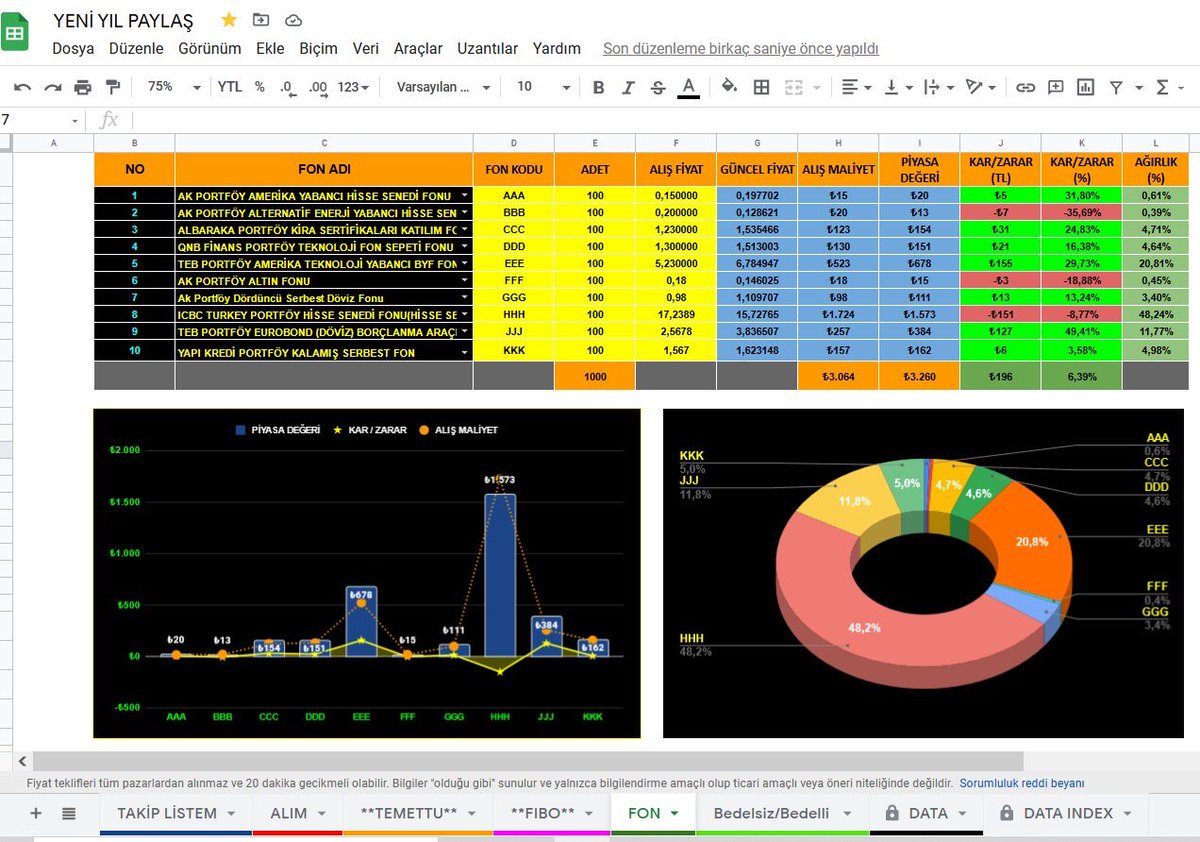1200x842 pixels.
Task: Open the Biçim menu
Action: (319, 48)
